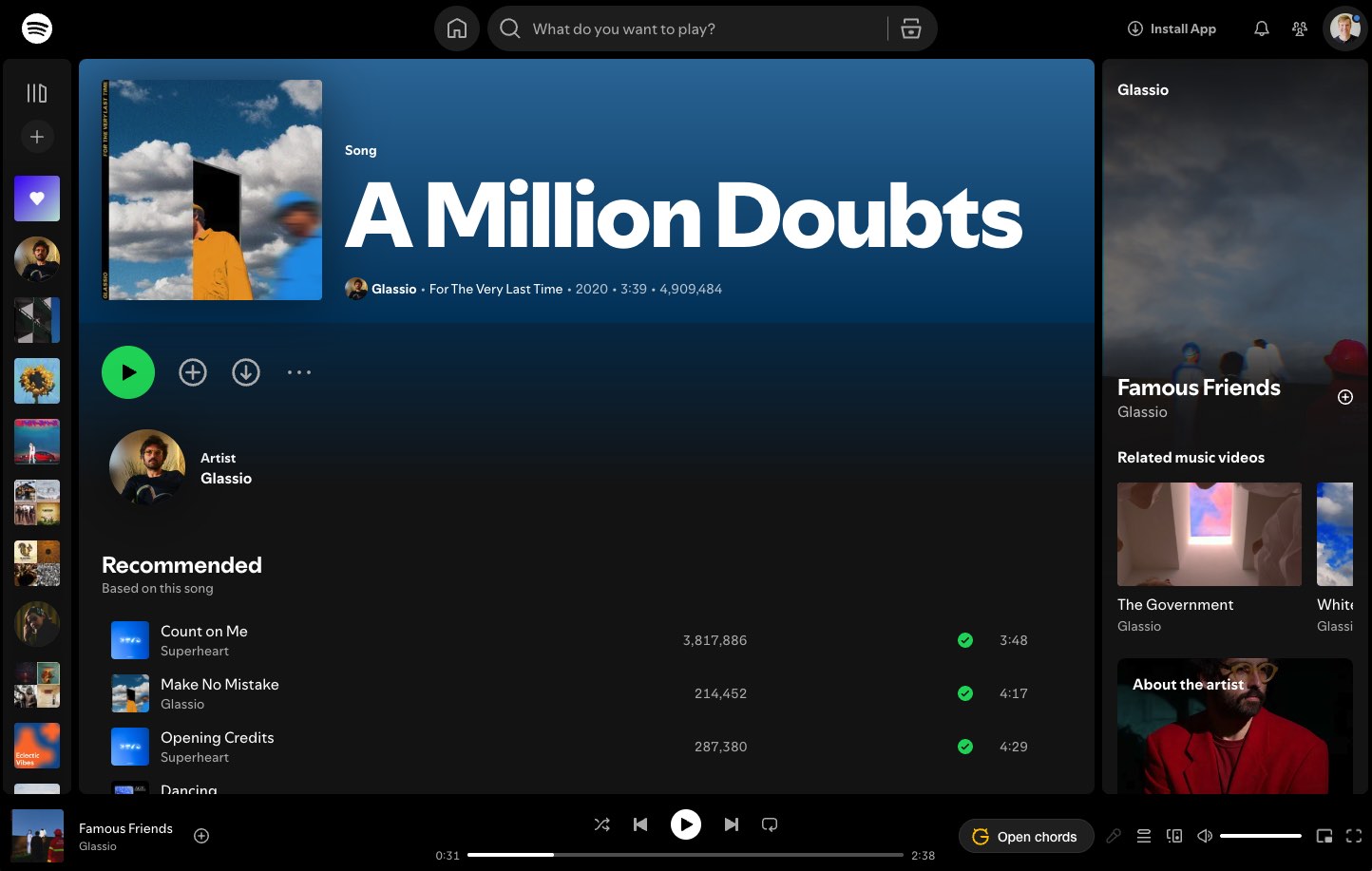Add A Million Doubts to library
Screen dimensions: 1372x871
click(193, 372)
